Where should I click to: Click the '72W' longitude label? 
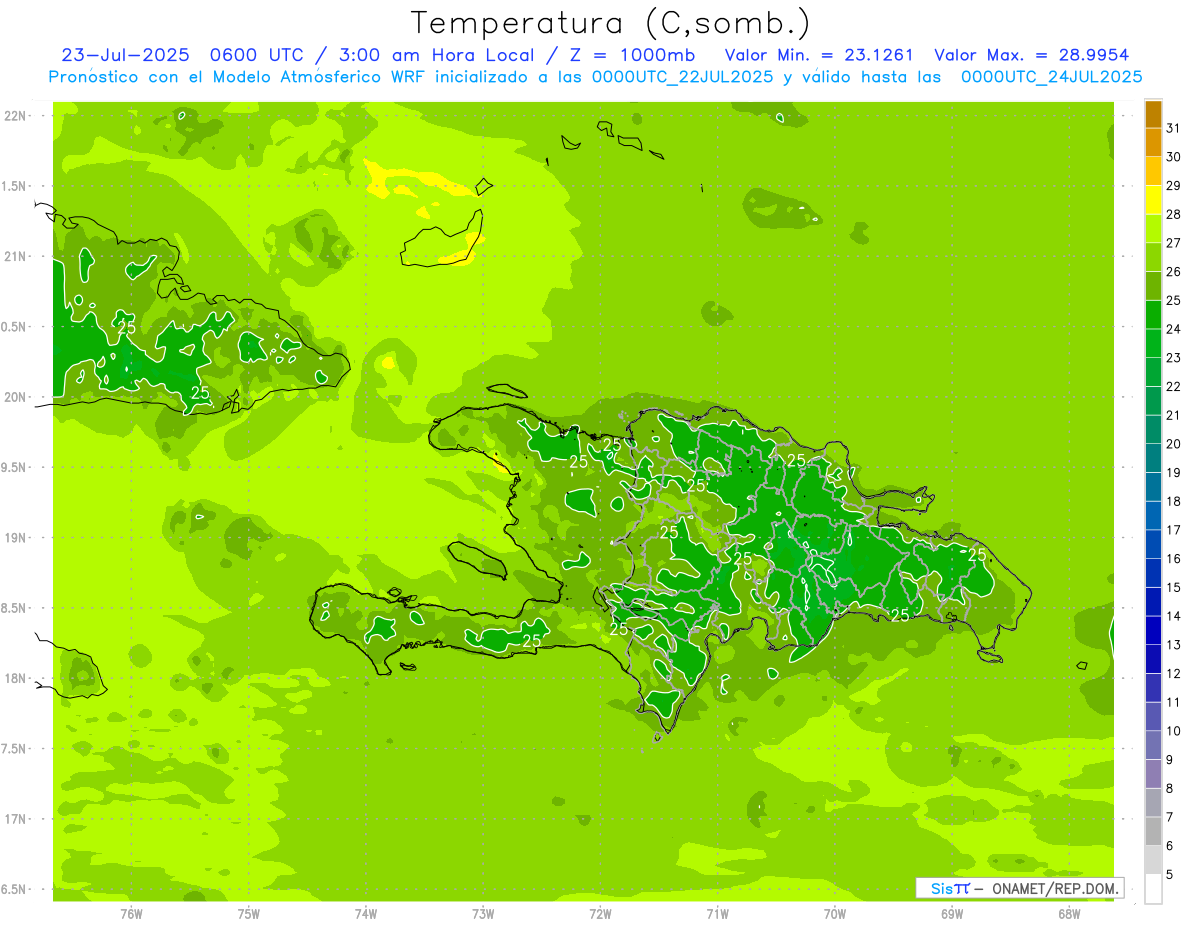(600, 913)
